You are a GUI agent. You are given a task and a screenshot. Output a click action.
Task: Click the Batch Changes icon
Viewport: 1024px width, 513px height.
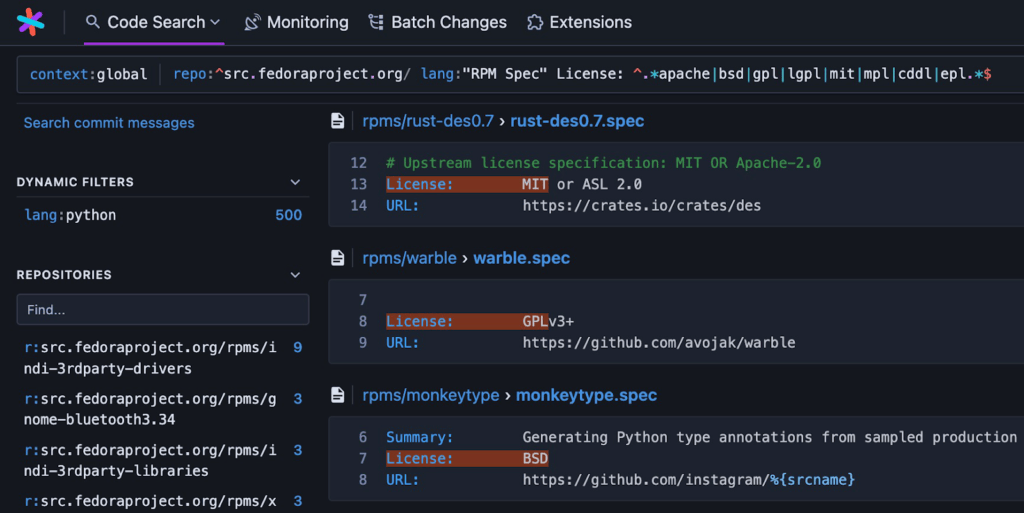[376, 22]
